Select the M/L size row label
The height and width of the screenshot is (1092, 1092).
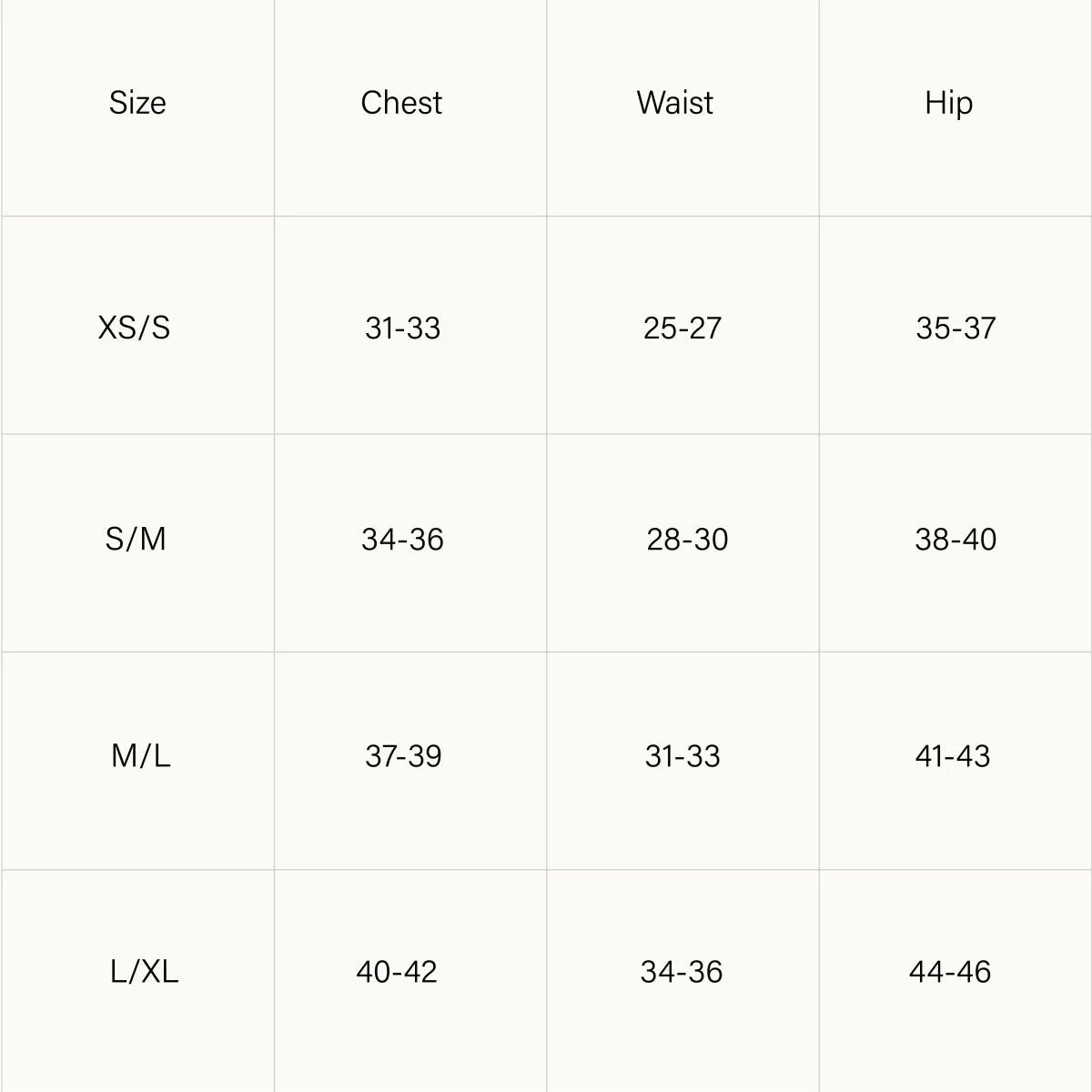pos(141,755)
